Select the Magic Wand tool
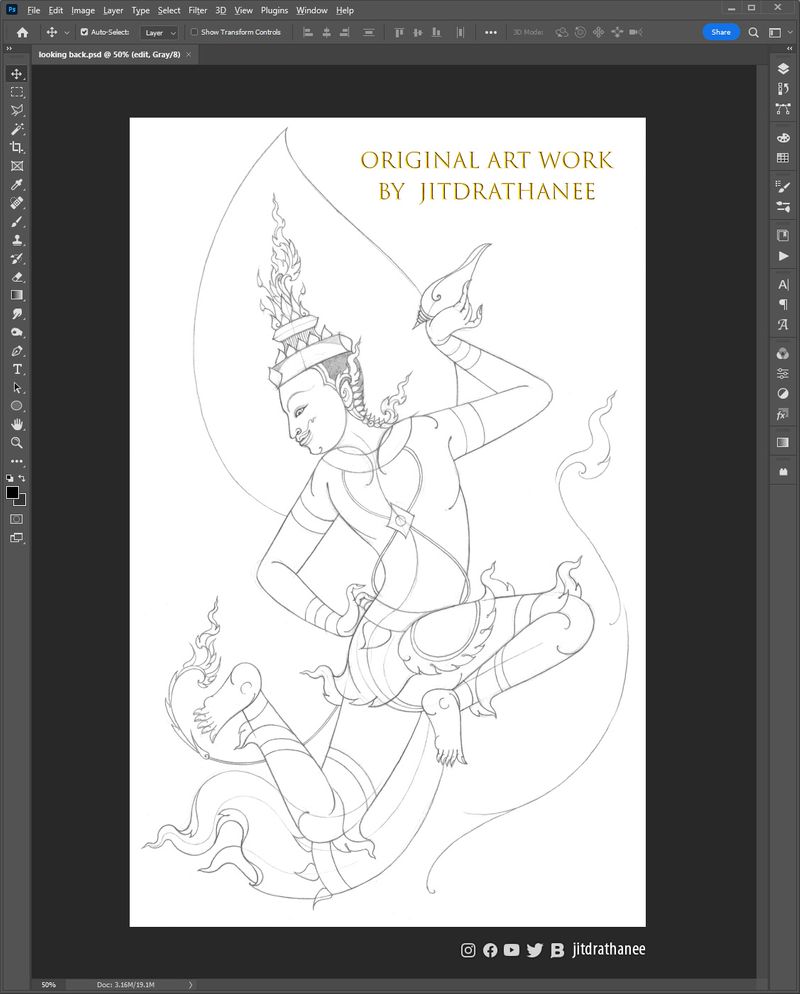Viewport: 800px width, 994px height. [17, 129]
